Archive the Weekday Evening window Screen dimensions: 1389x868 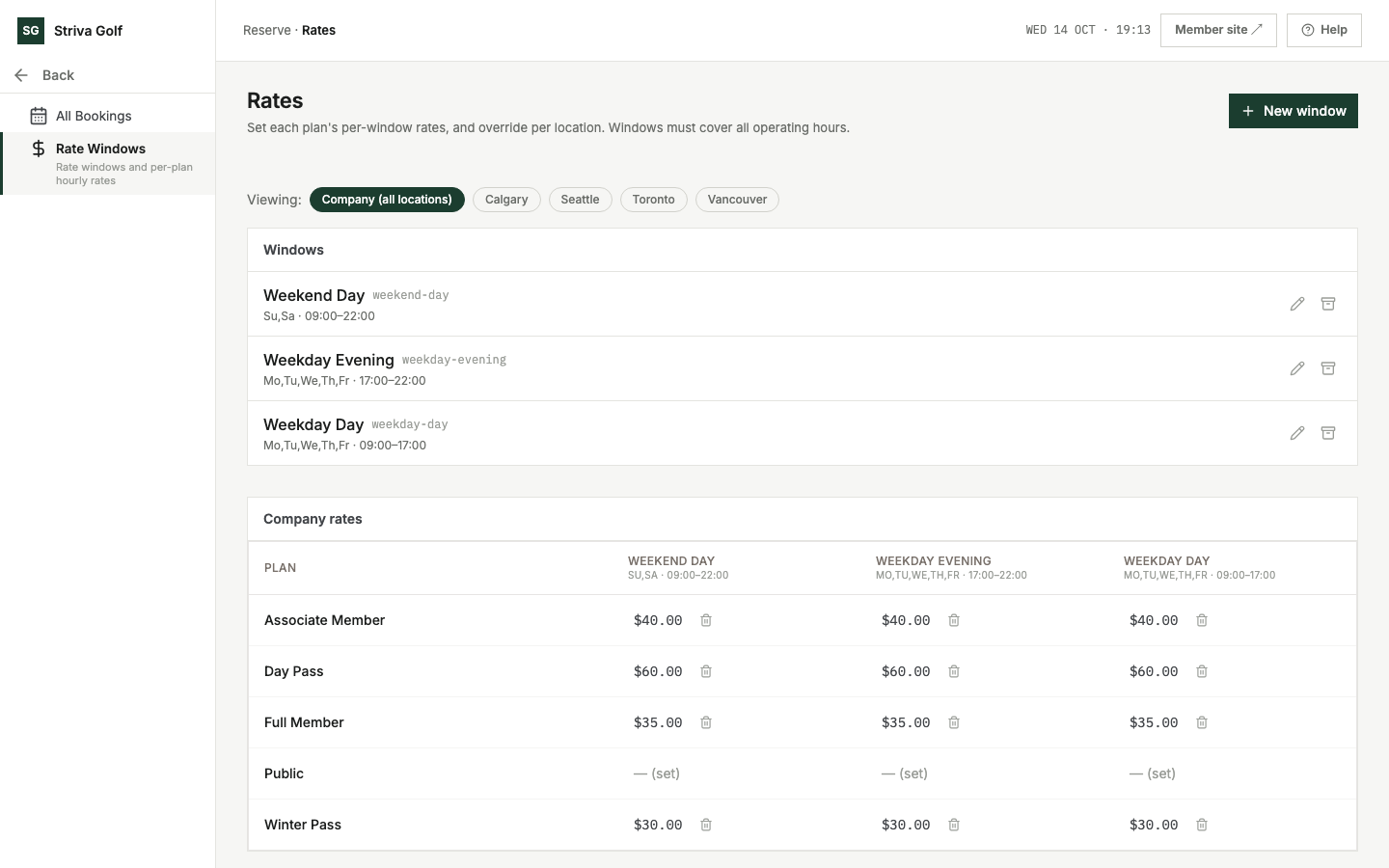[1328, 368]
